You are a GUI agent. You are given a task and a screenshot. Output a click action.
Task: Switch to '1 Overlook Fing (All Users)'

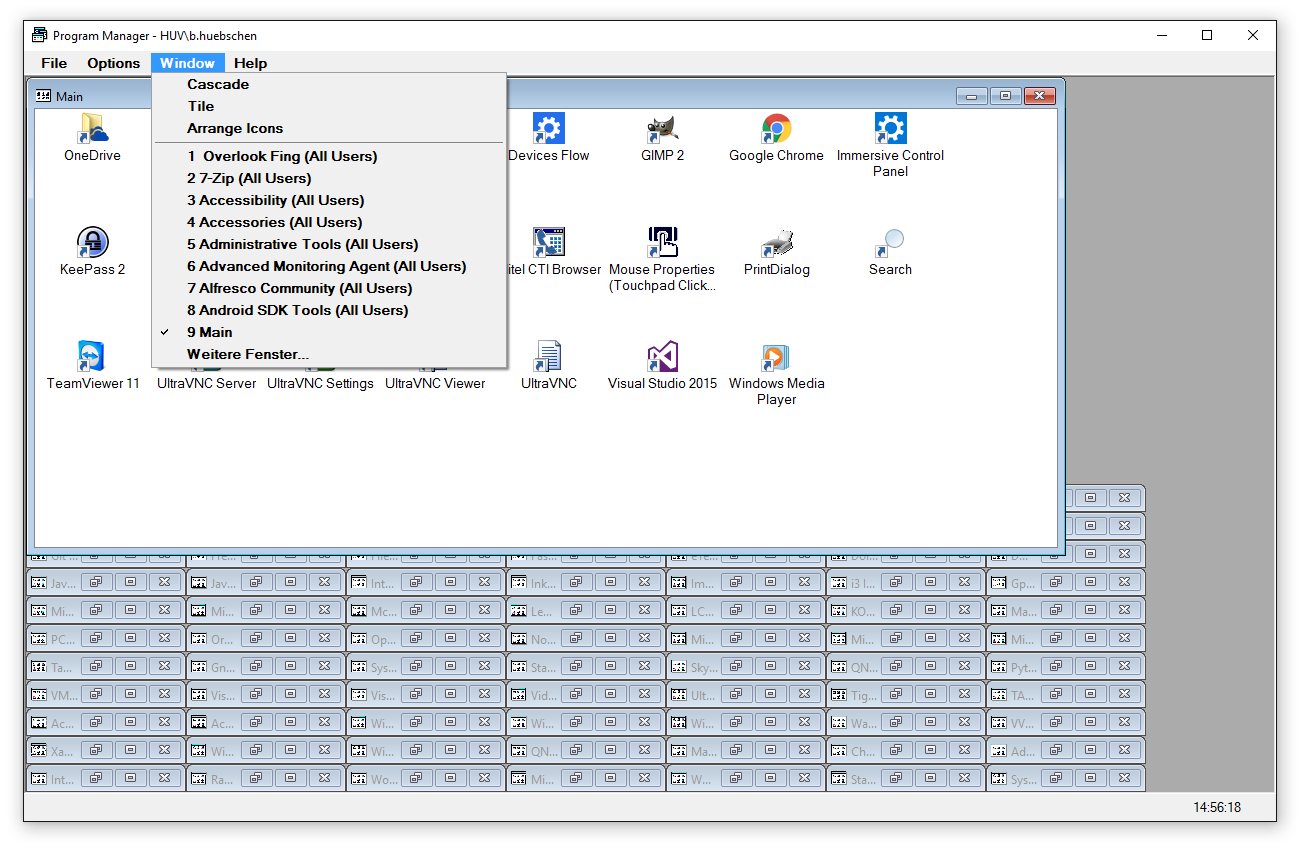(329, 156)
